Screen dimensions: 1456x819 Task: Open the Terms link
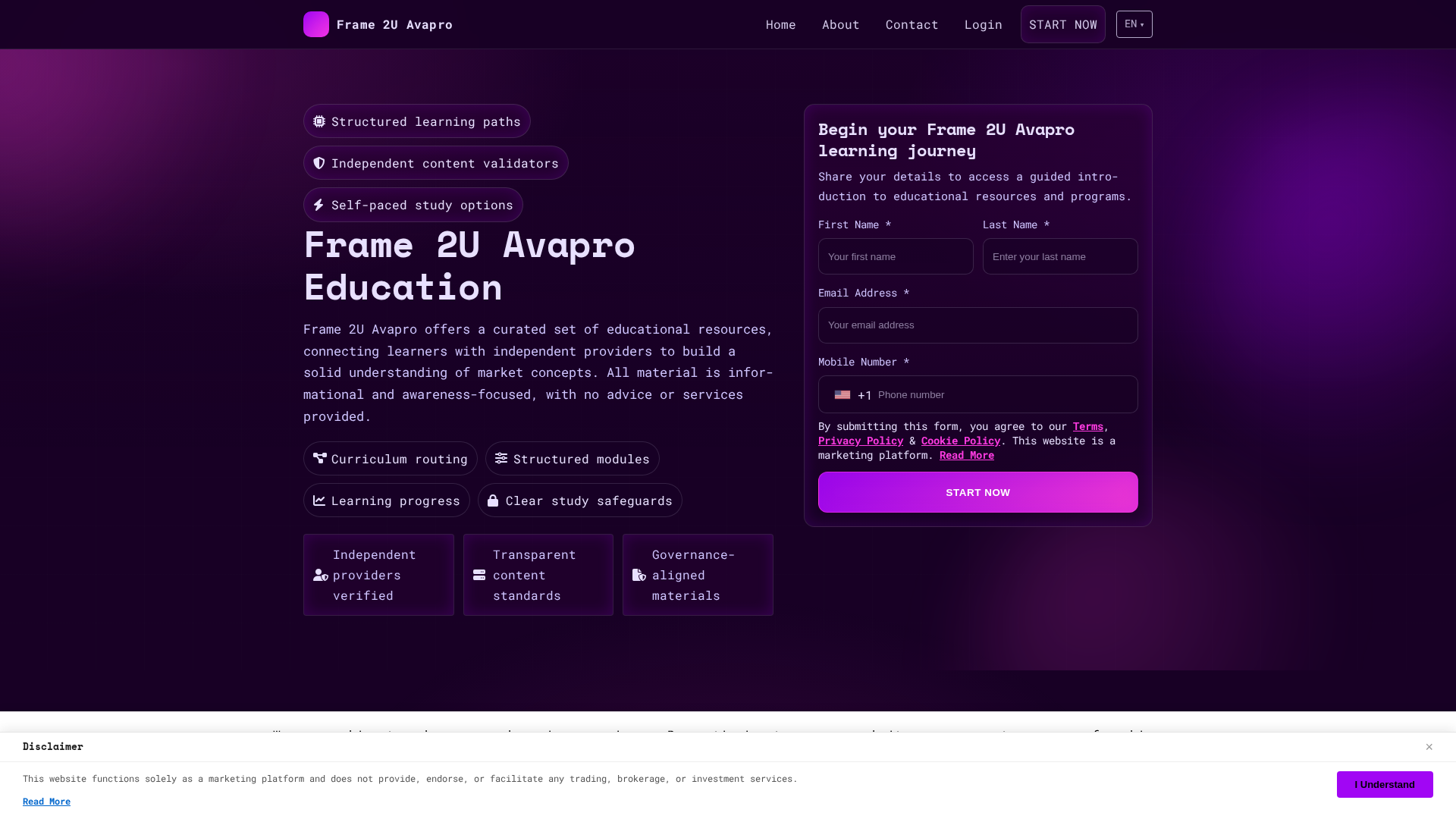[x=1088, y=426]
